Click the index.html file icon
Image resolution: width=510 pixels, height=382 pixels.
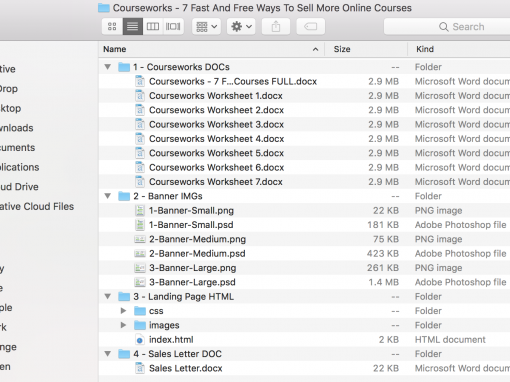[x=140, y=340]
